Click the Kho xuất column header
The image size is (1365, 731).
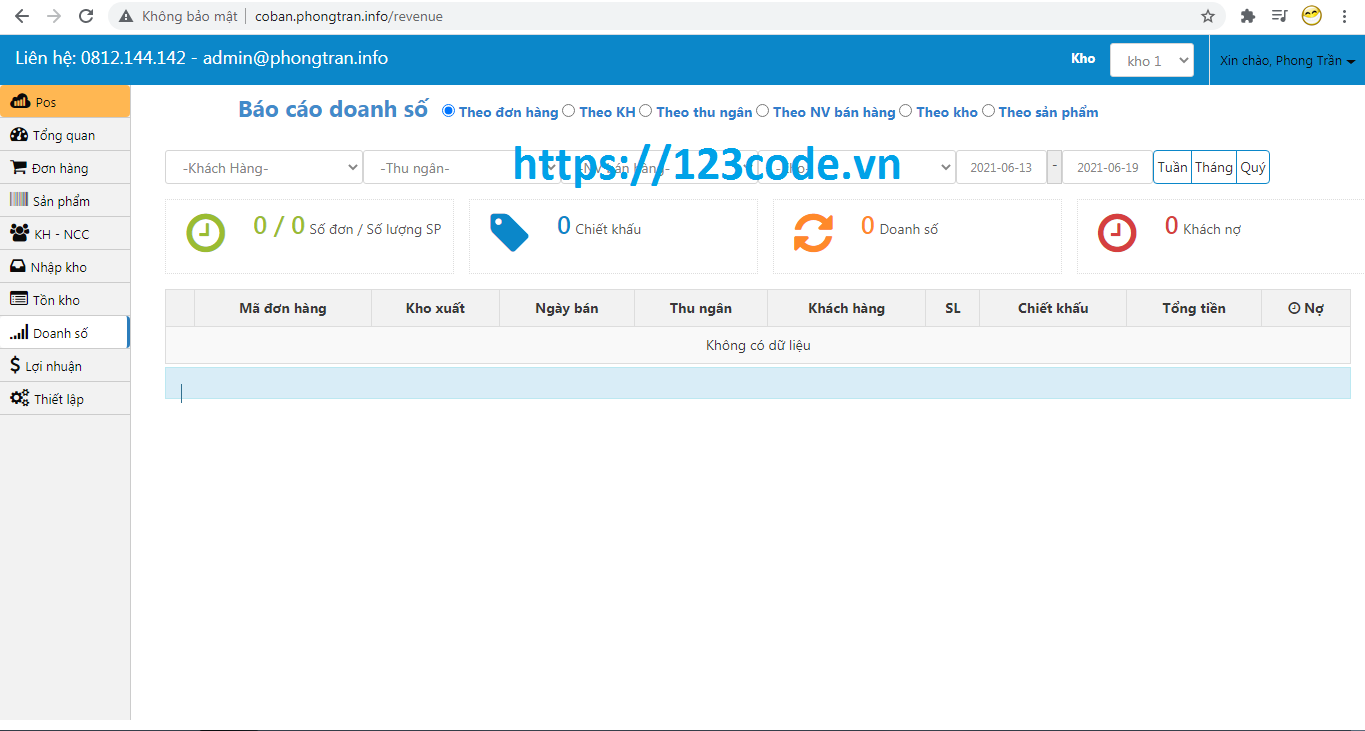(435, 308)
